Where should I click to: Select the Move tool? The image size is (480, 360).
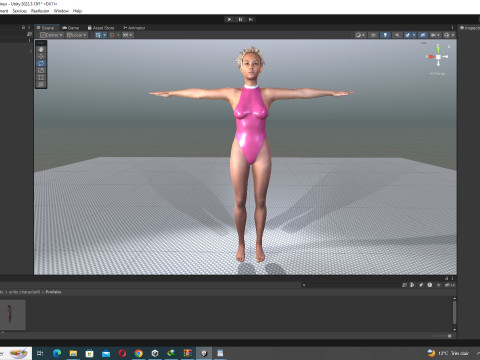click(x=41, y=56)
